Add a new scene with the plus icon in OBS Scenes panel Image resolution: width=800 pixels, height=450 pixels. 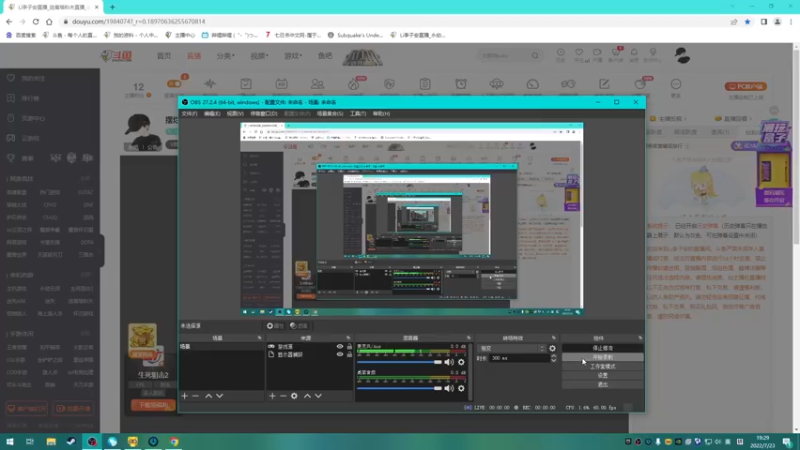[185, 396]
